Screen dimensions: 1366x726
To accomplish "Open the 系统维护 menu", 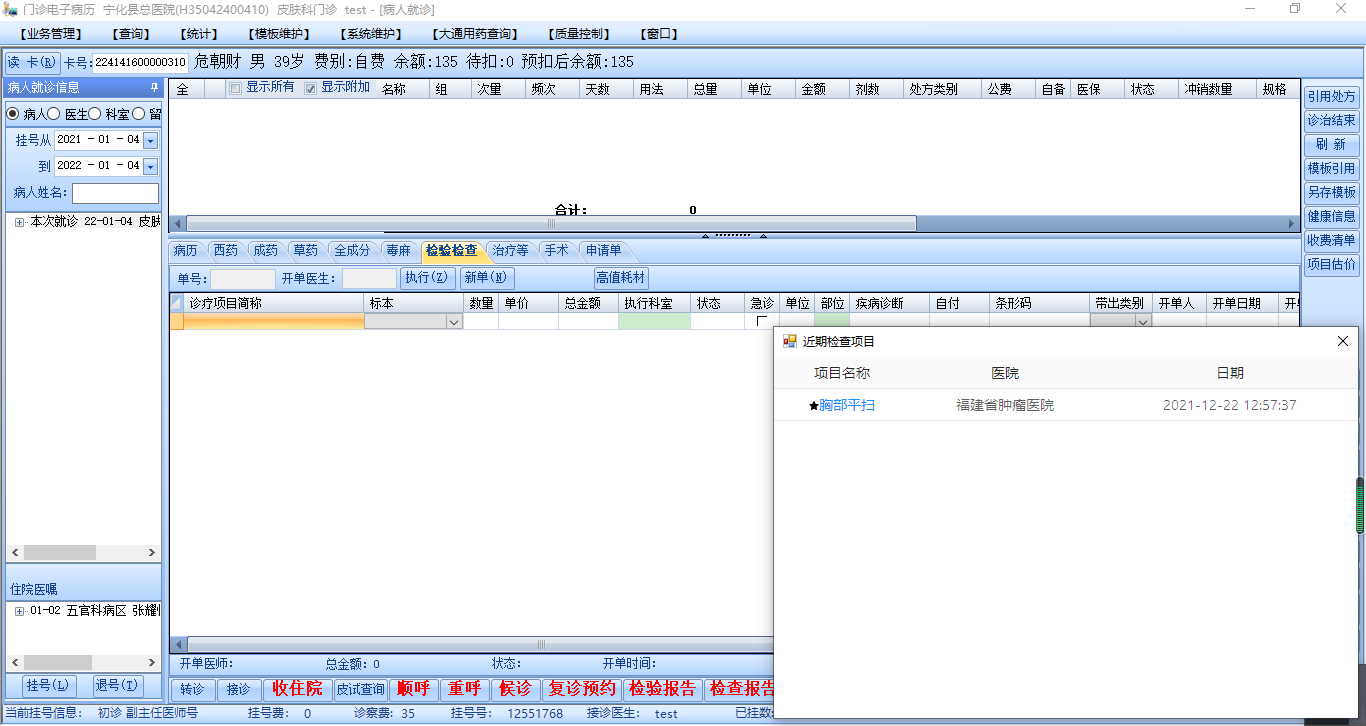I will click(x=371, y=34).
